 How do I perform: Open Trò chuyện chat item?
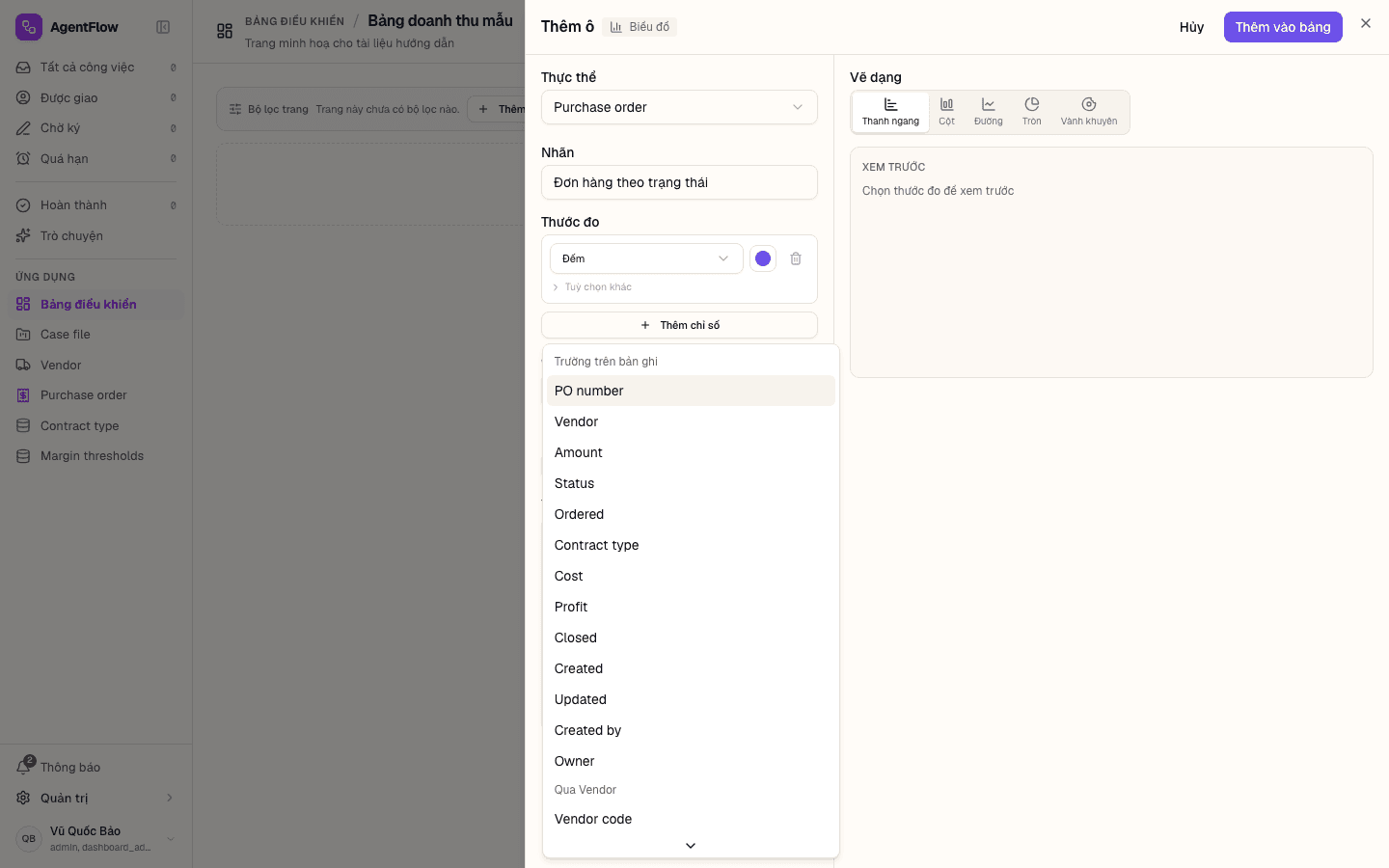pyautogui.click(x=95, y=235)
